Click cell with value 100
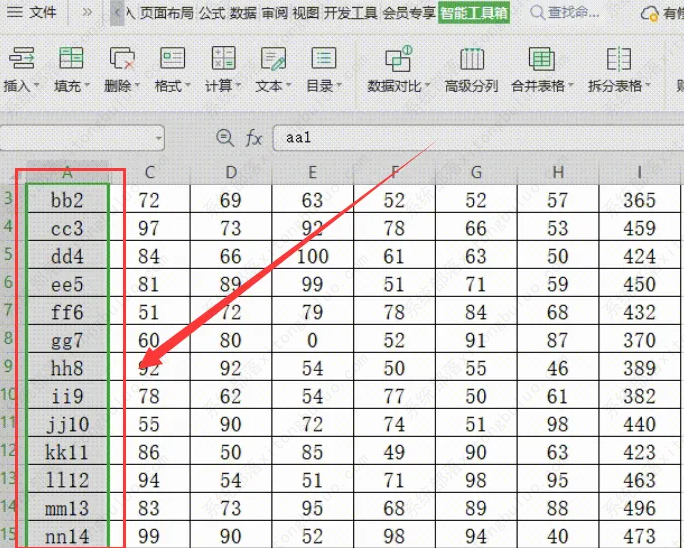 (312, 256)
